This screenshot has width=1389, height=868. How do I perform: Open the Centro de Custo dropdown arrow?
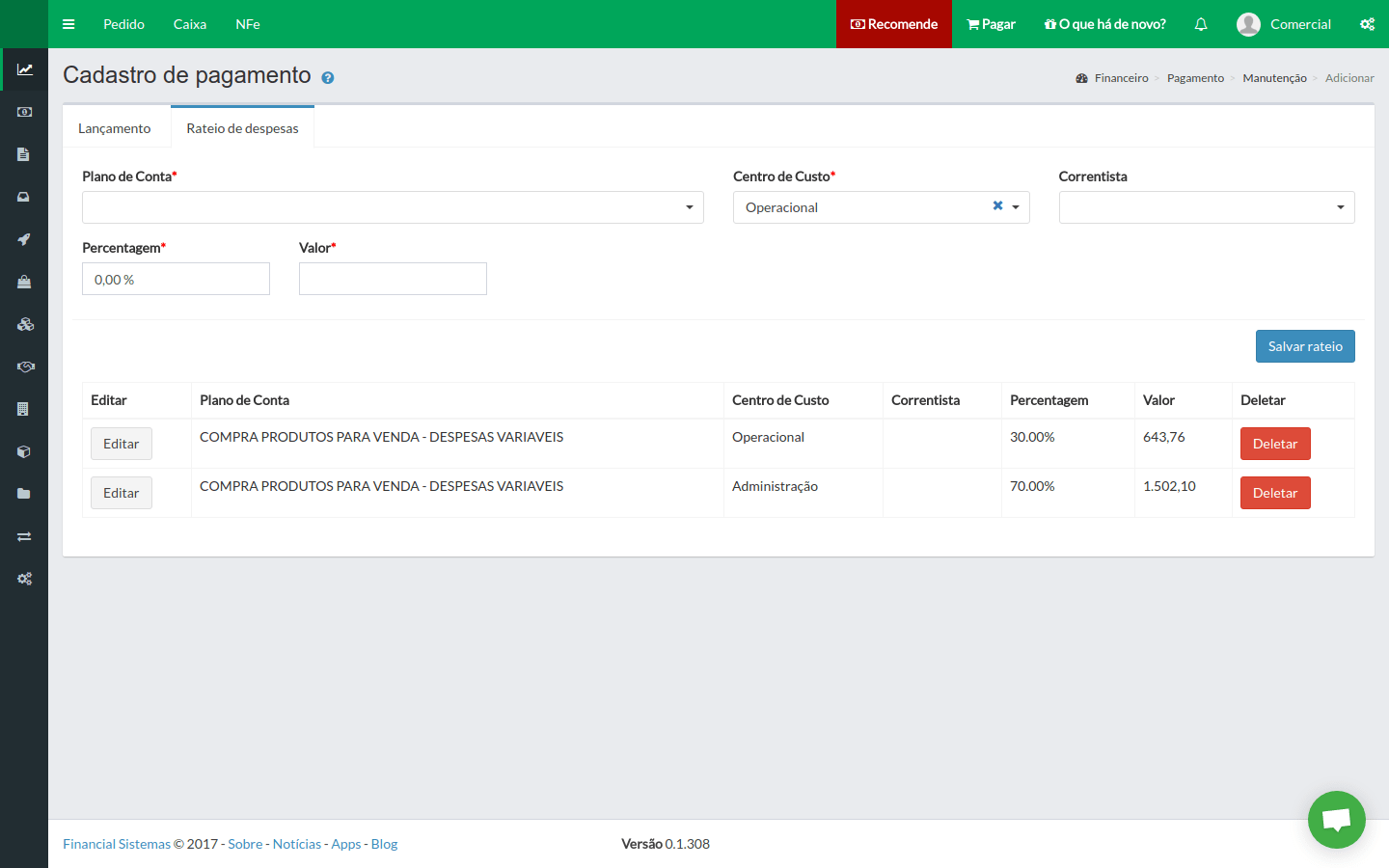click(1016, 207)
